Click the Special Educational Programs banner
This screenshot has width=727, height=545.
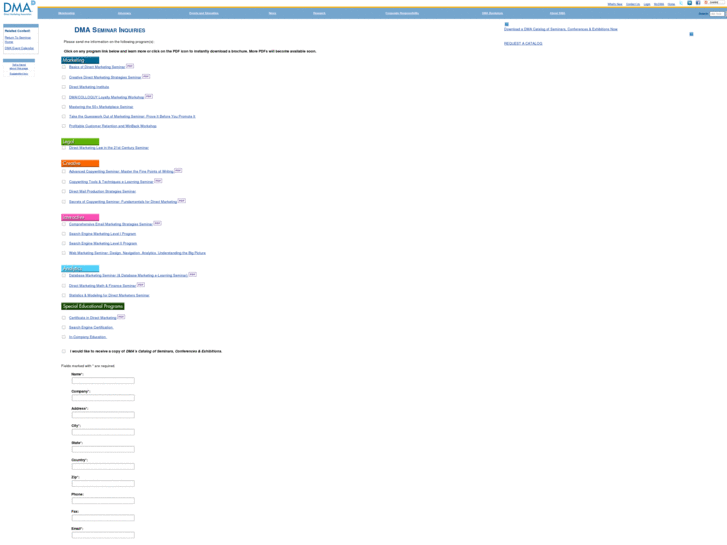pos(93,306)
